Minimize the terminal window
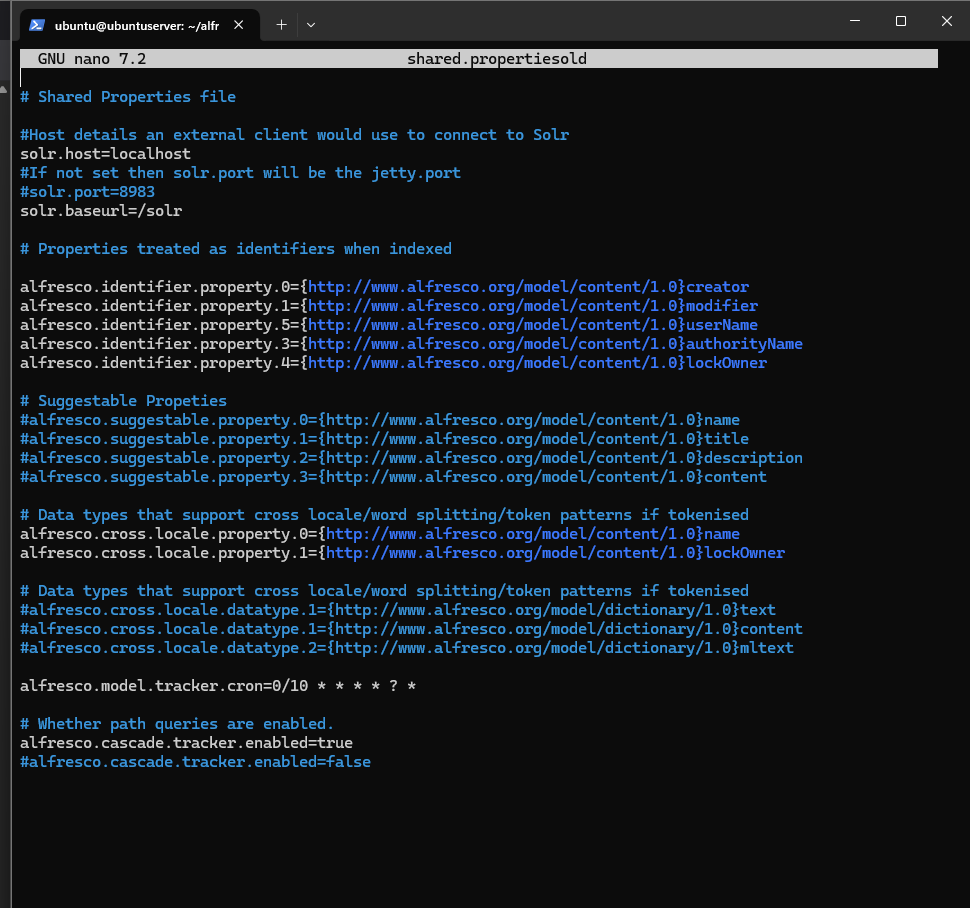 pos(854,21)
